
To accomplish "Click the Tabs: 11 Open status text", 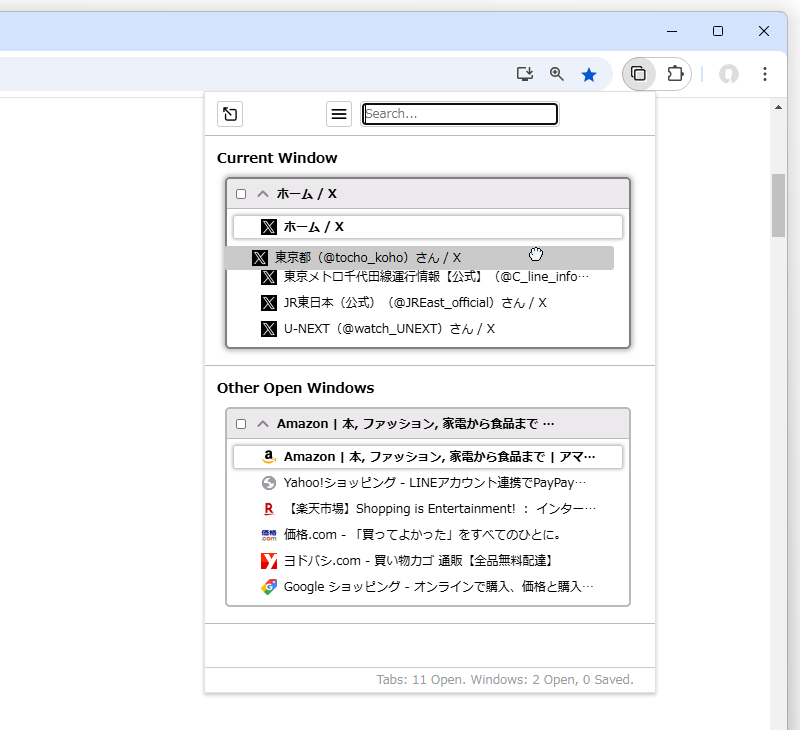I will (505, 680).
